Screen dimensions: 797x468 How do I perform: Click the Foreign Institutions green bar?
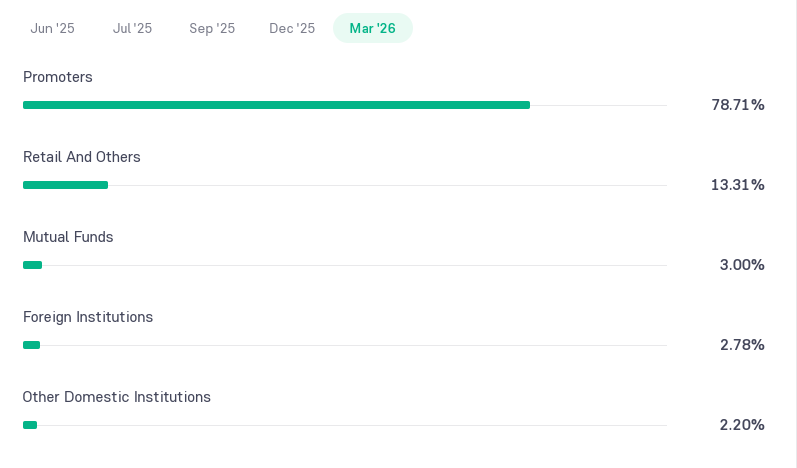click(32, 345)
